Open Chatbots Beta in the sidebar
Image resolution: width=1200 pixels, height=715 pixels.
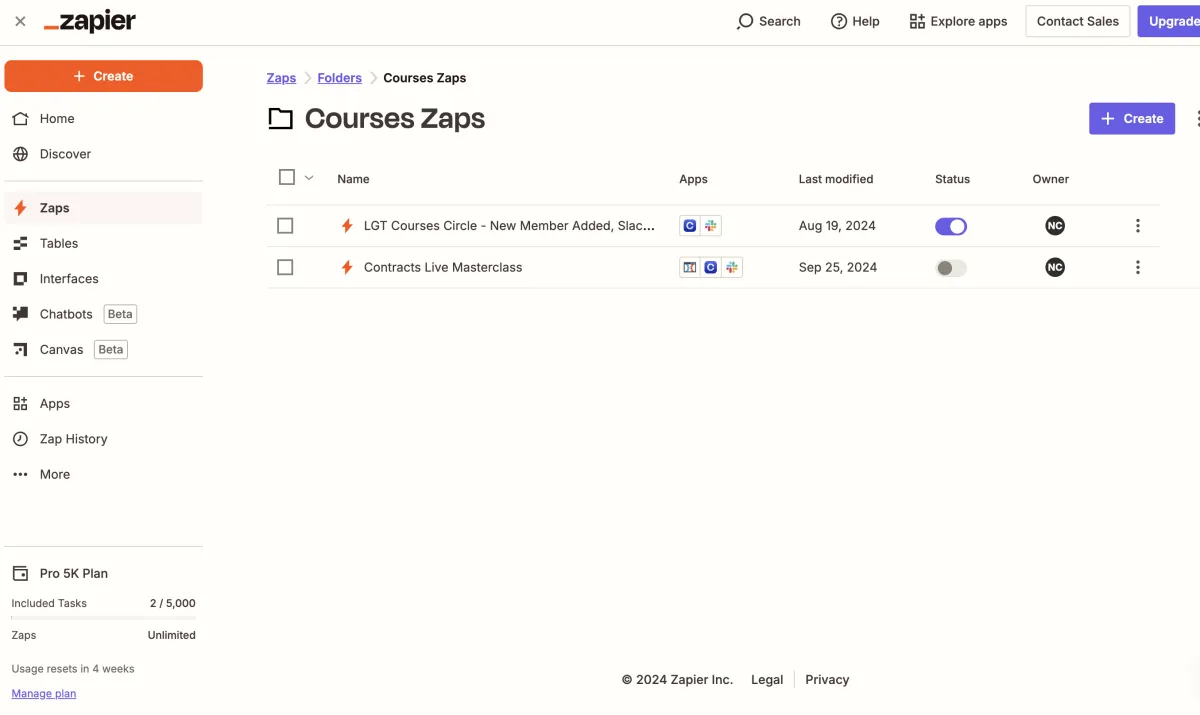tap(104, 314)
